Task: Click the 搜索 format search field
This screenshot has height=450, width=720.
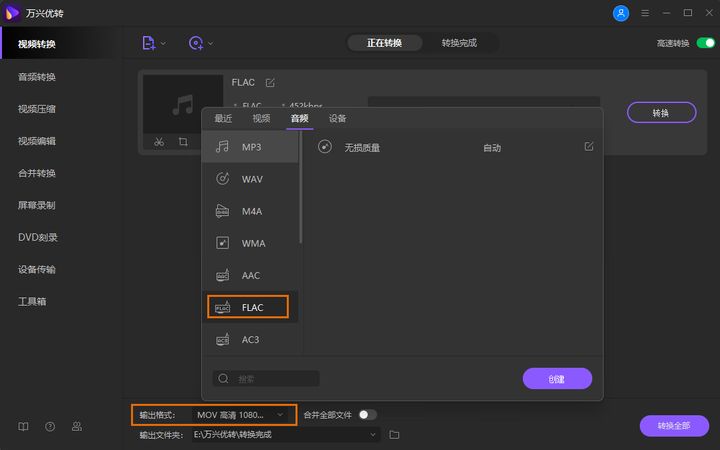Action: 266,379
